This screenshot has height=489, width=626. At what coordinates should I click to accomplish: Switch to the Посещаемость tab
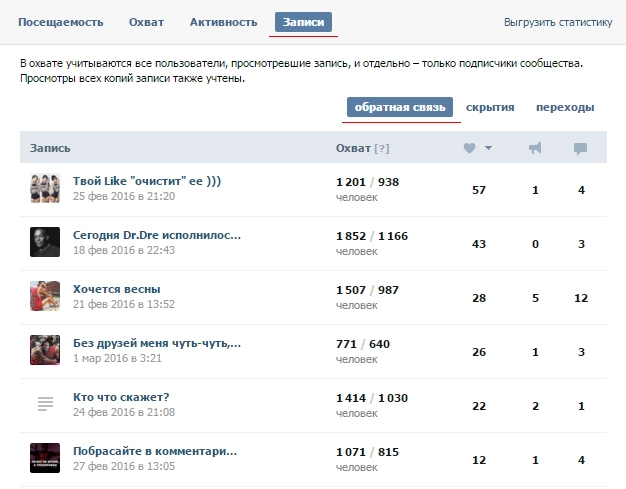click(x=61, y=22)
